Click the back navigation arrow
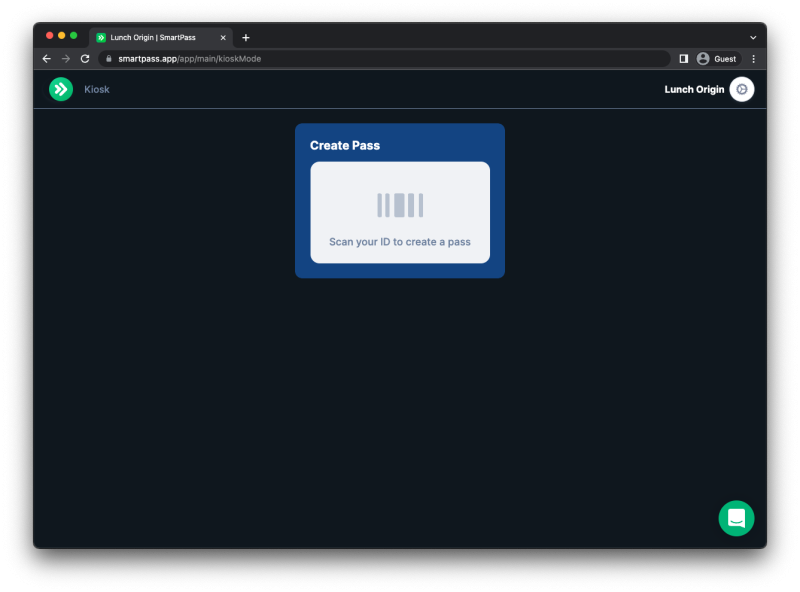 [x=46, y=58]
